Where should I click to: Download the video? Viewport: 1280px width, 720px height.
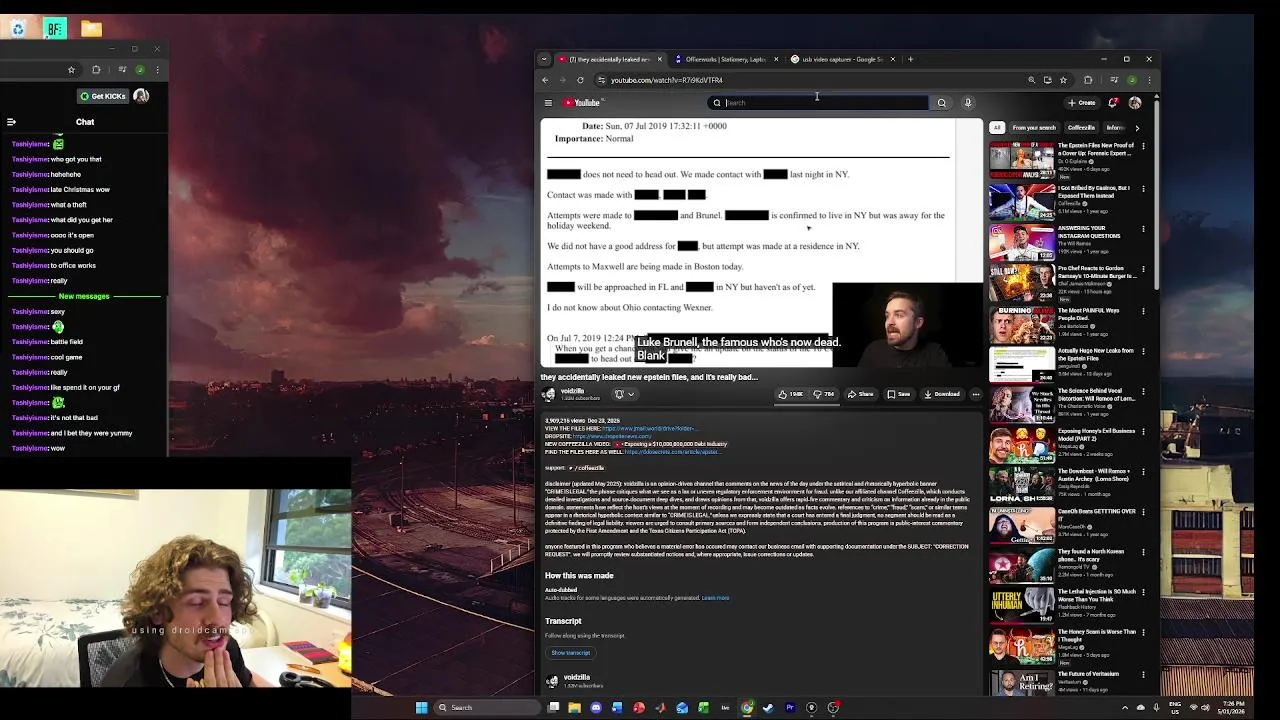pyautogui.click(x=942, y=394)
